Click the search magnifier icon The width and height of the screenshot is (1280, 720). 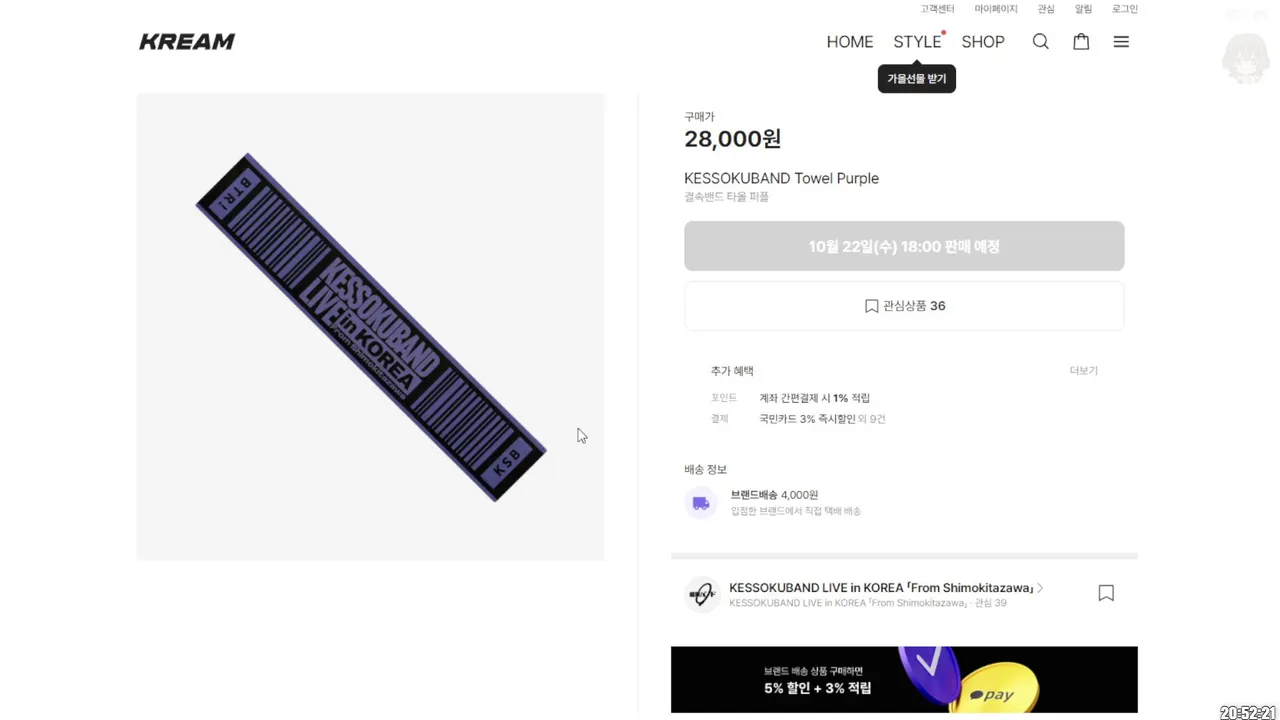(1040, 42)
